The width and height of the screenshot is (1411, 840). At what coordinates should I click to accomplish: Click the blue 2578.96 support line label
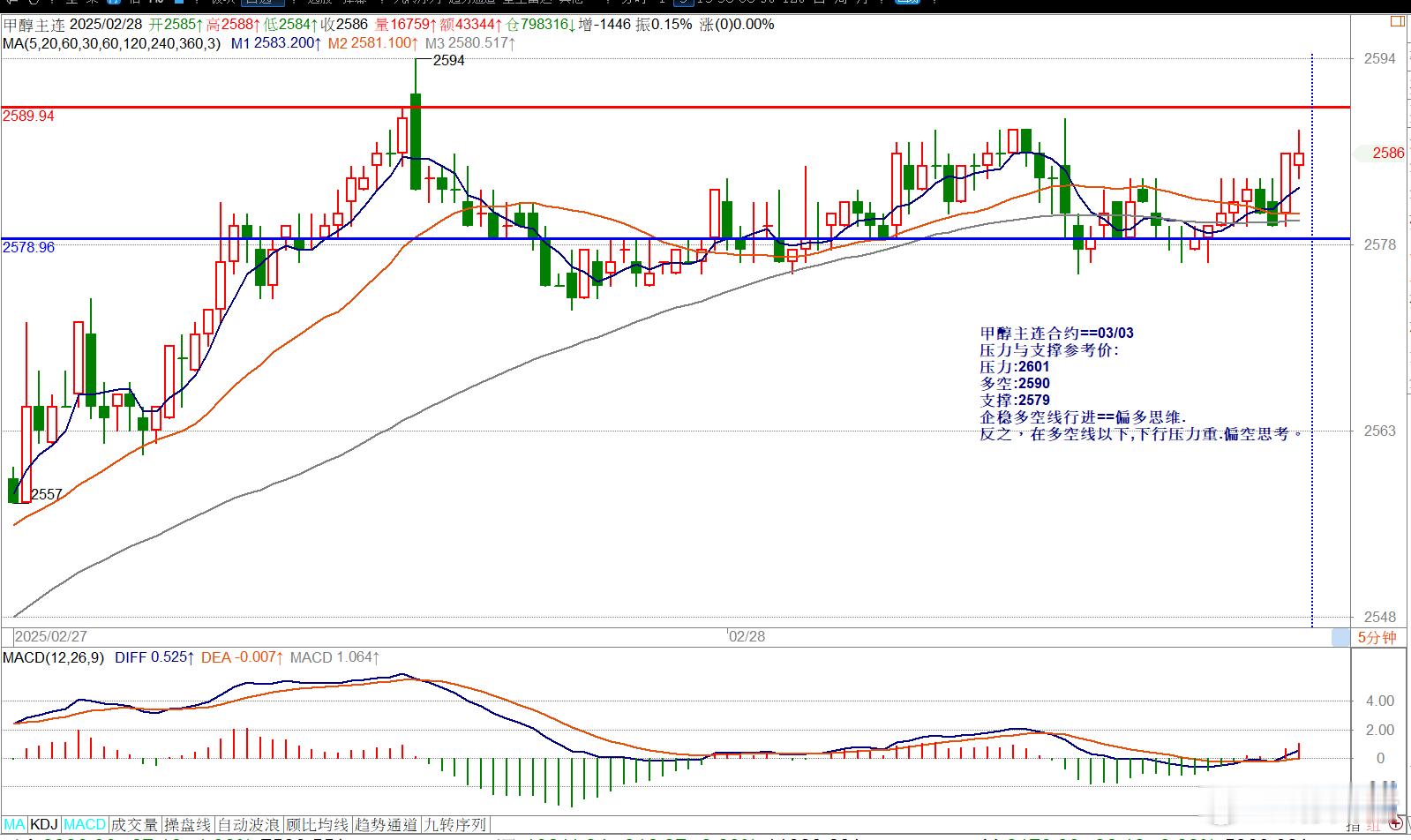click(28, 247)
